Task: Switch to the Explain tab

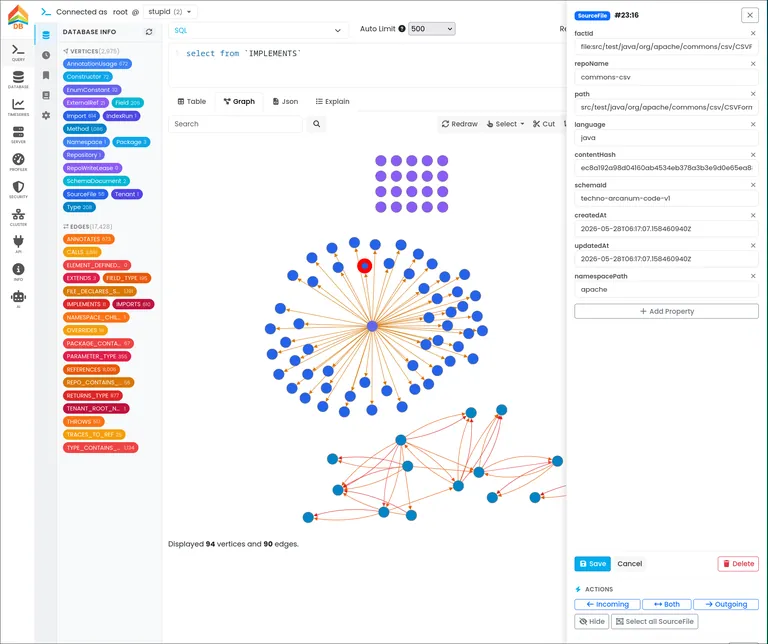Action: 333,101
